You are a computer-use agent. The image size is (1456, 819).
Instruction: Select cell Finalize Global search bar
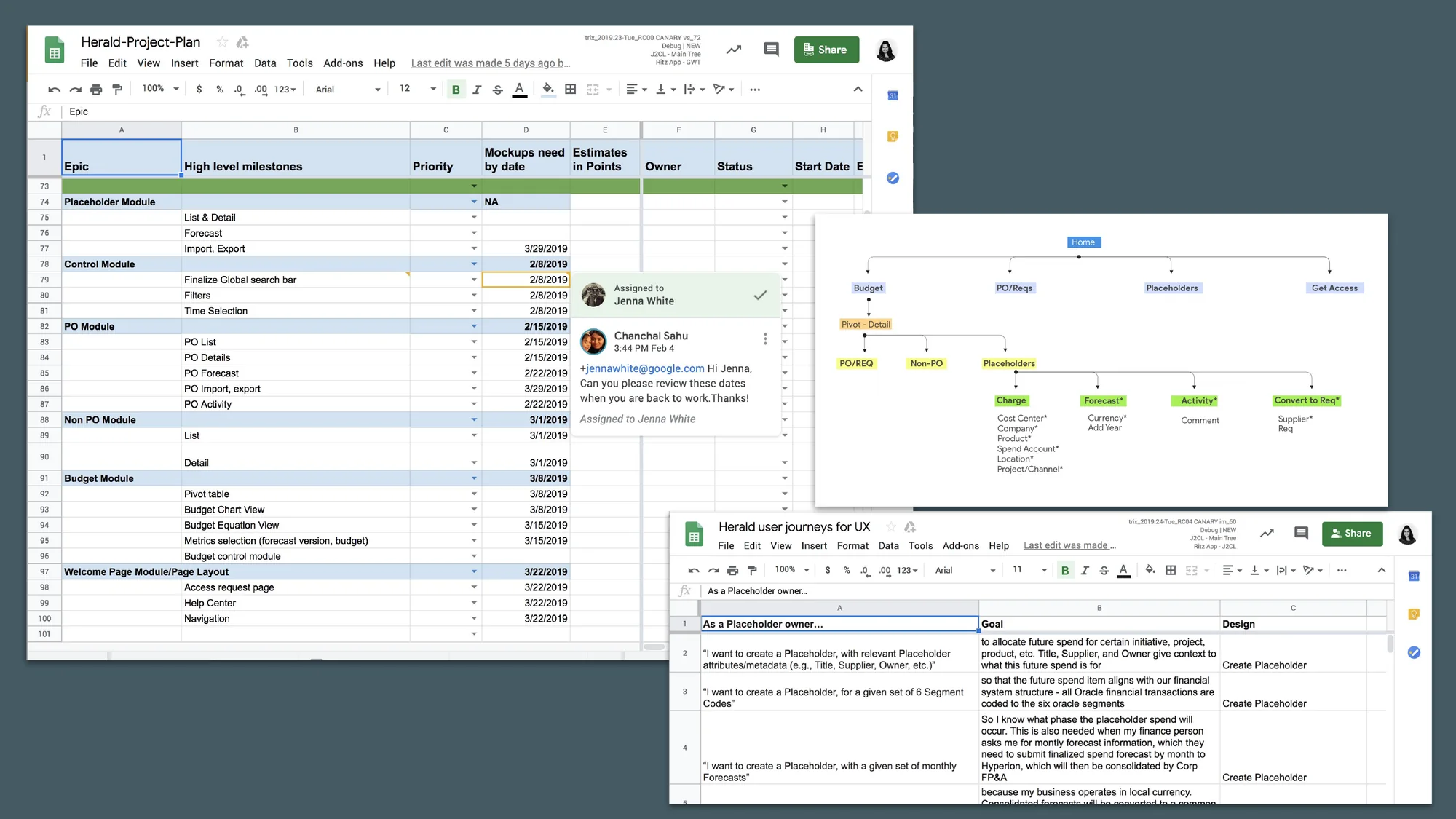click(296, 280)
